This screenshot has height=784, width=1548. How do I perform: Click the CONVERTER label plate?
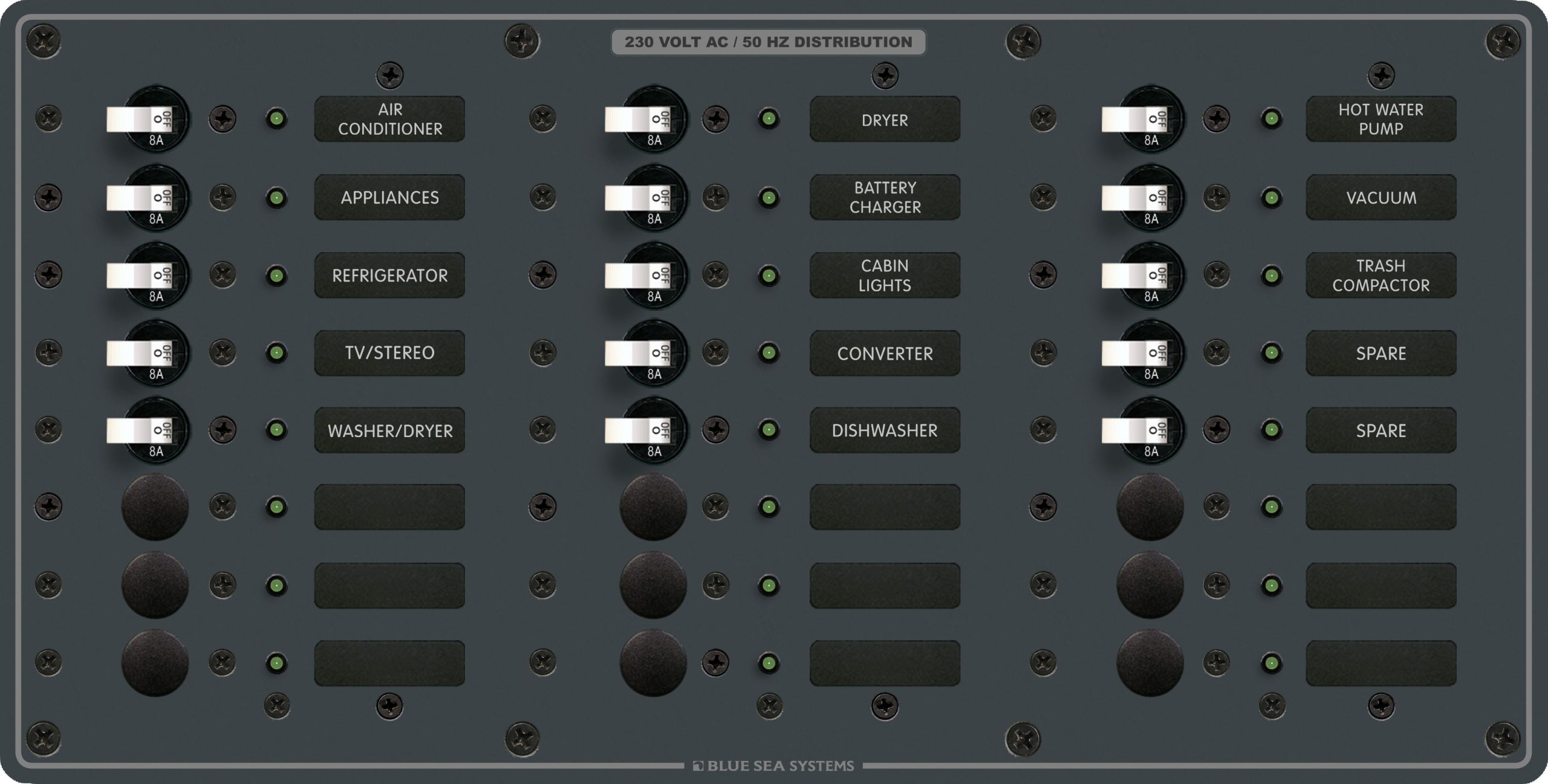pyautogui.click(x=885, y=353)
